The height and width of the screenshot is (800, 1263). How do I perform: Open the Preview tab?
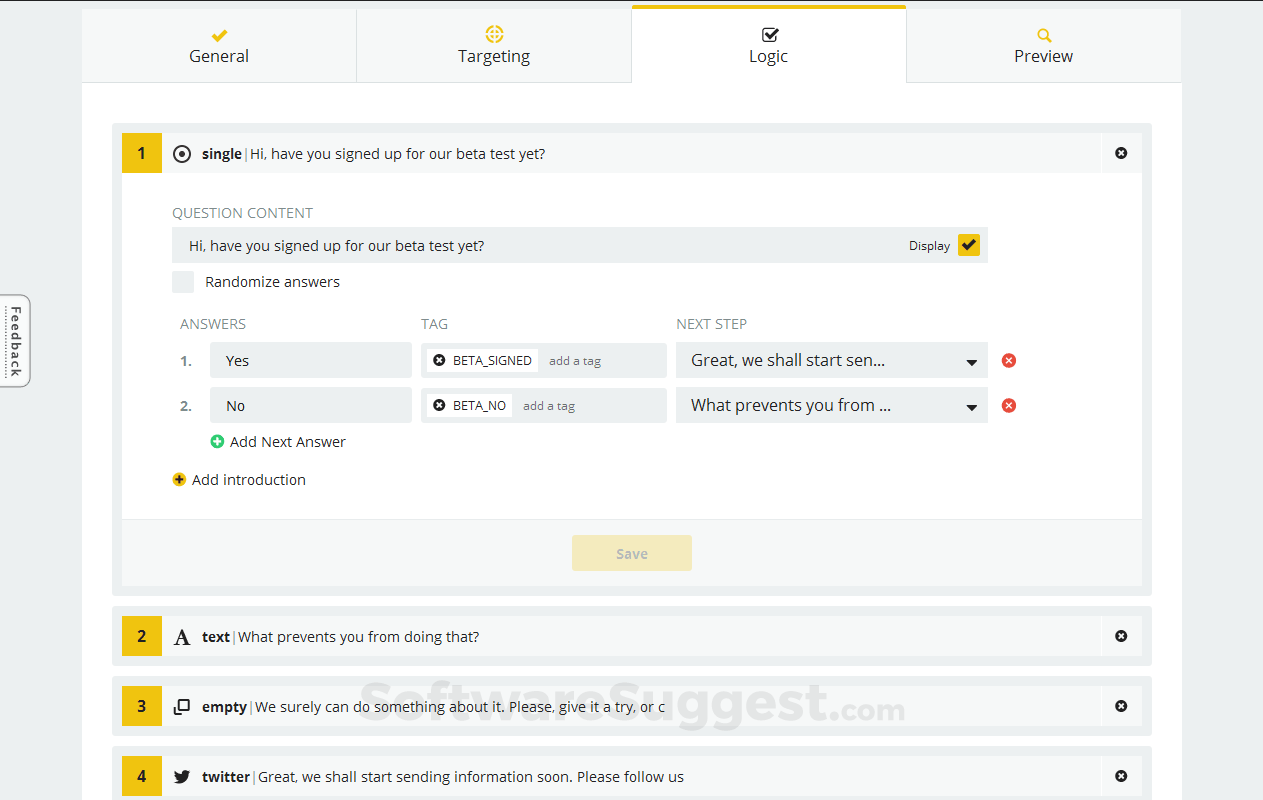coord(1043,46)
